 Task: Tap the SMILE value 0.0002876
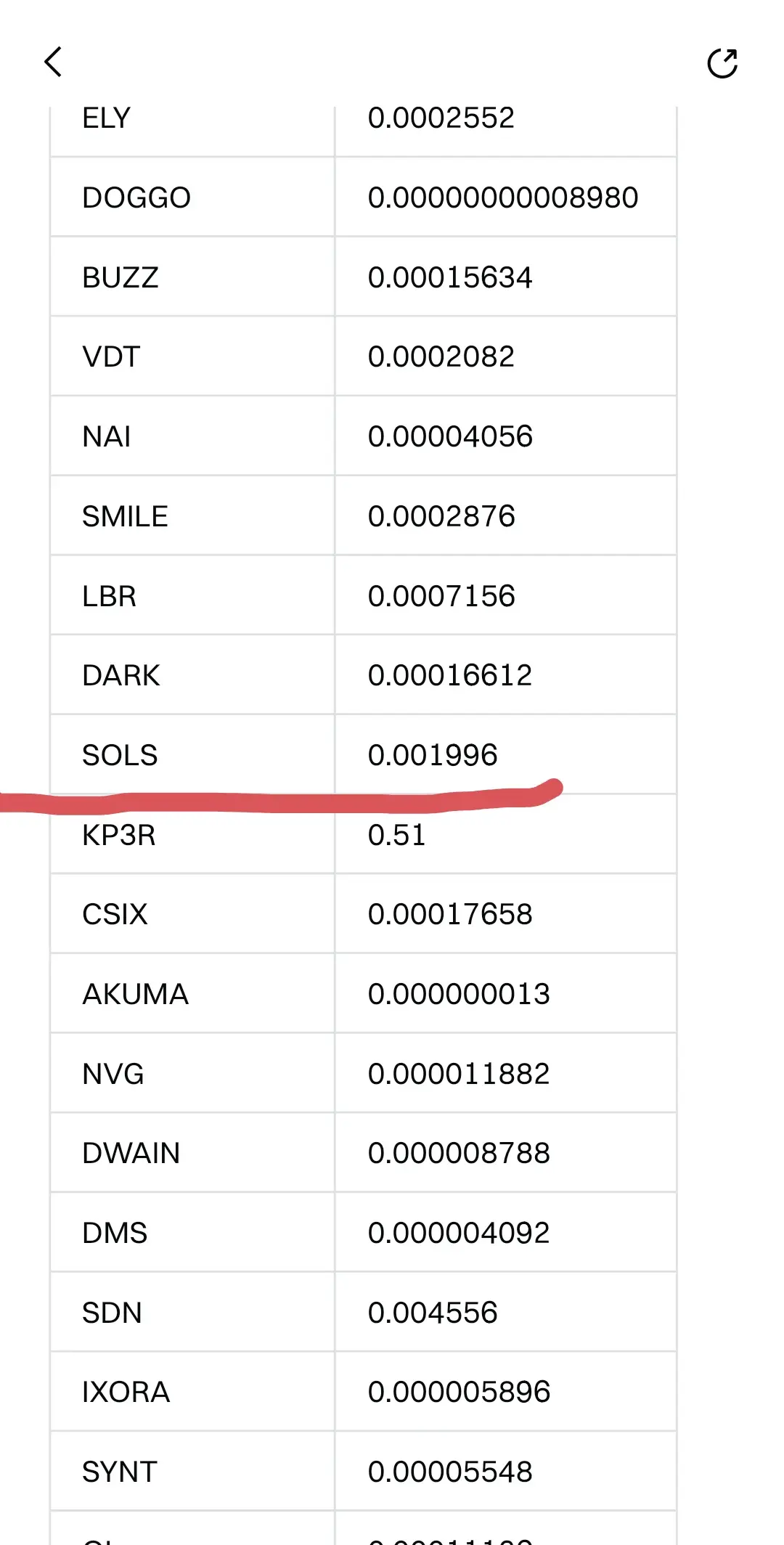(x=441, y=516)
